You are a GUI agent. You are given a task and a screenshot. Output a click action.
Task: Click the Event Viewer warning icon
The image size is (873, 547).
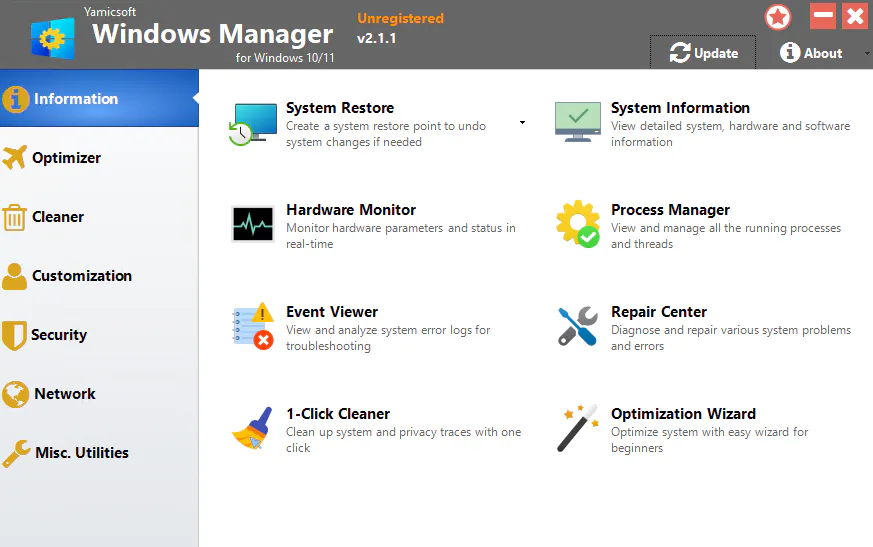[x=253, y=326]
